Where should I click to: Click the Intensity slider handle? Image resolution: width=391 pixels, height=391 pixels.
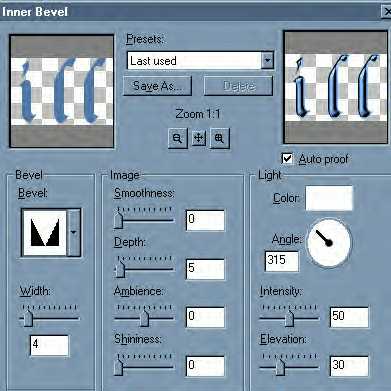[290, 318]
